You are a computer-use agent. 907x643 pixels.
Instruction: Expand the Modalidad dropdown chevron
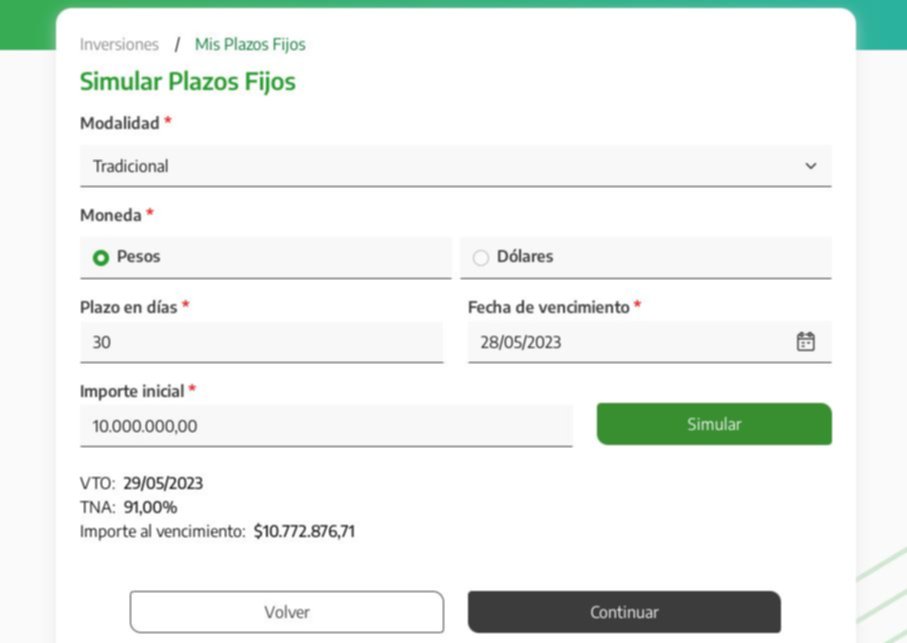(x=810, y=166)
